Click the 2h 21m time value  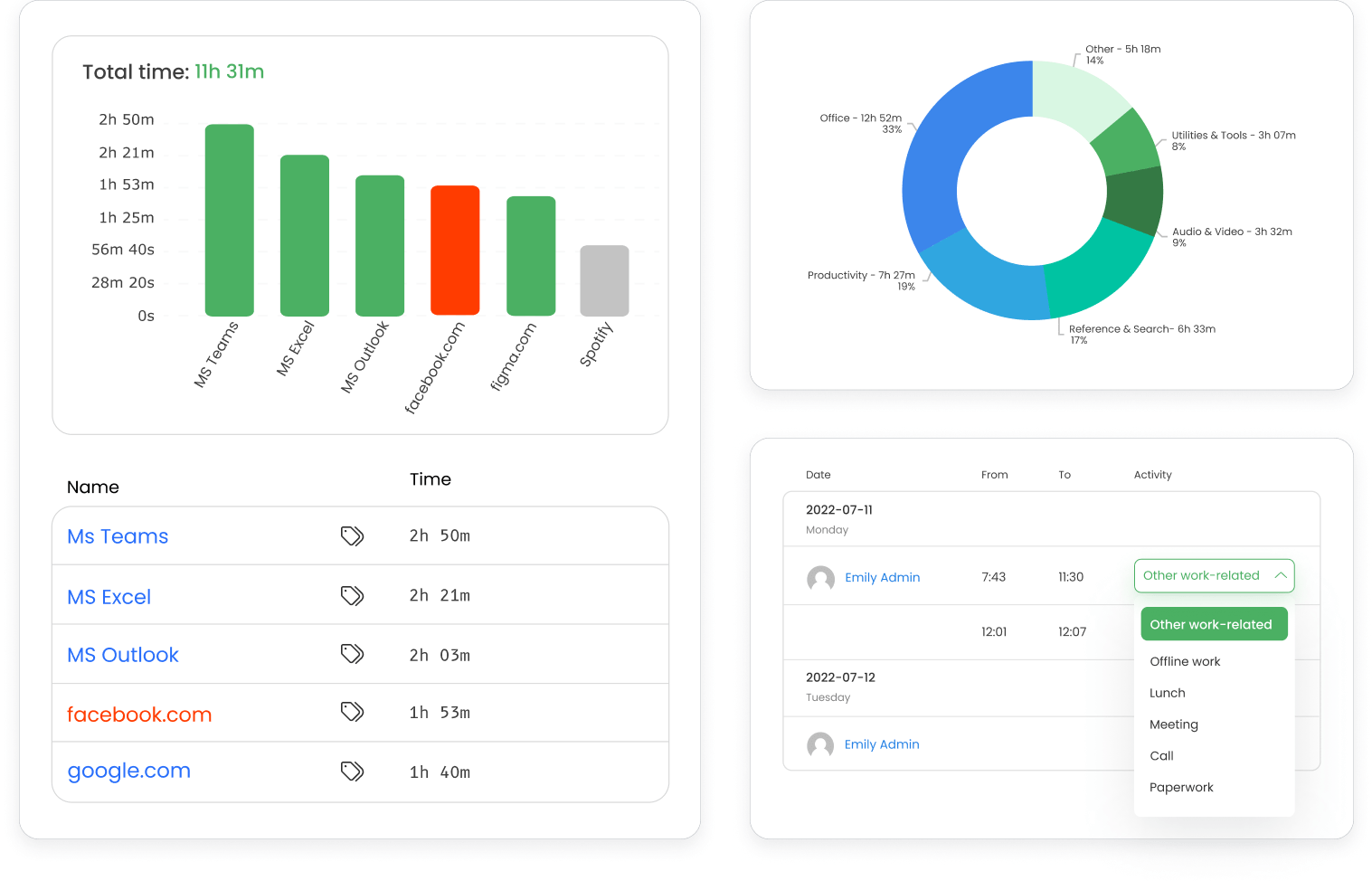point(440,595)
